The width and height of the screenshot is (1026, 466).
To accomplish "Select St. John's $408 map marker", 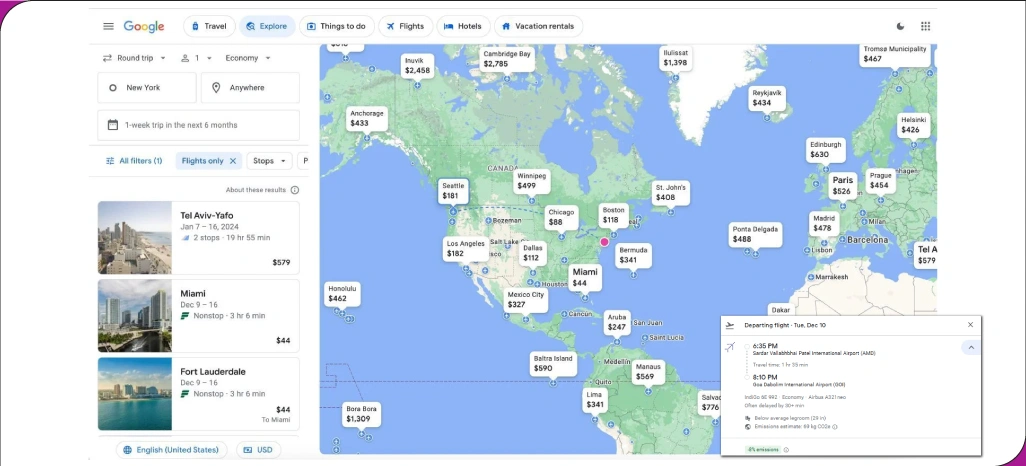I will point(671,192).
